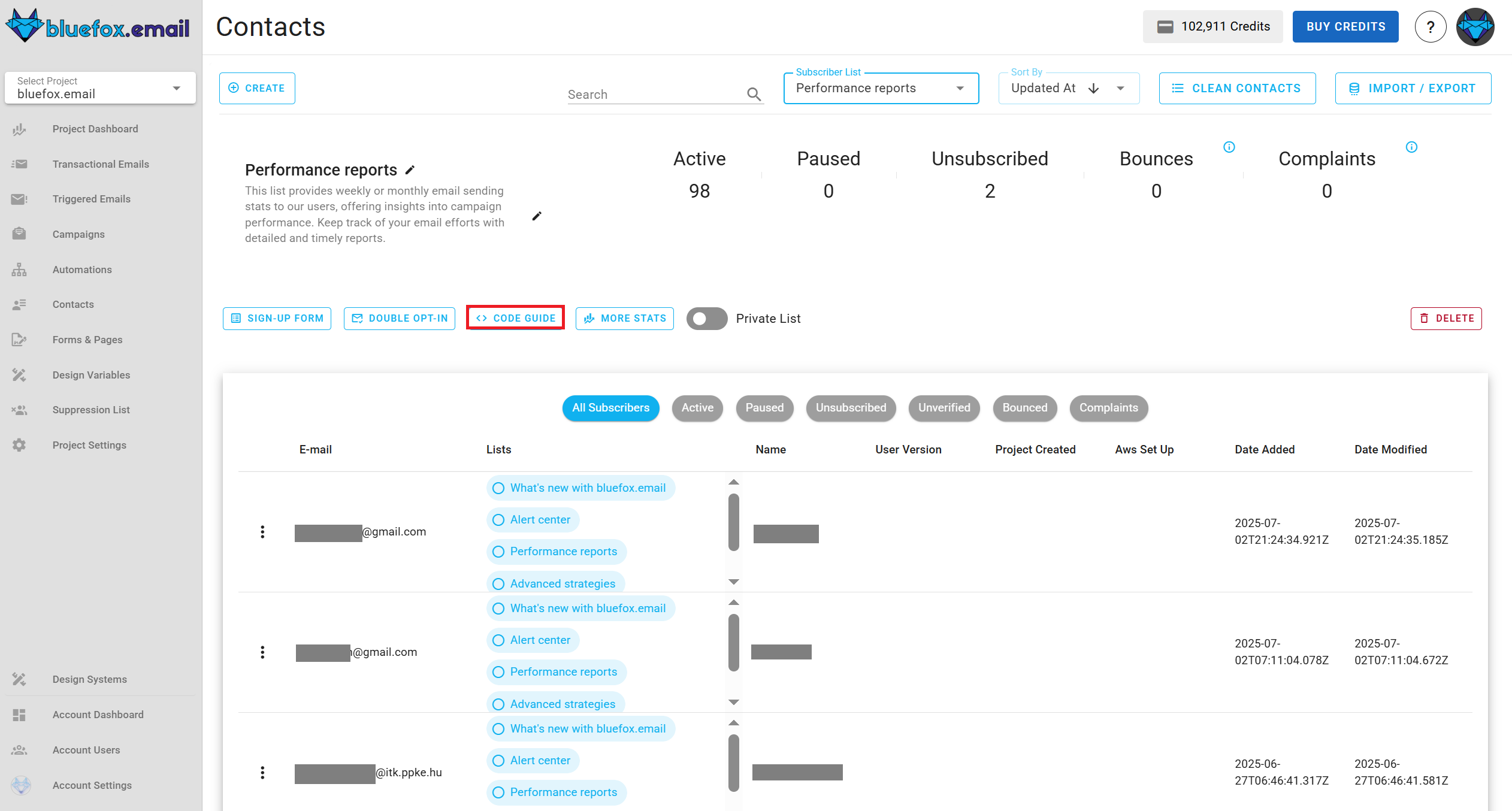Open CLEAN CONTACTS

[1238, 88]
